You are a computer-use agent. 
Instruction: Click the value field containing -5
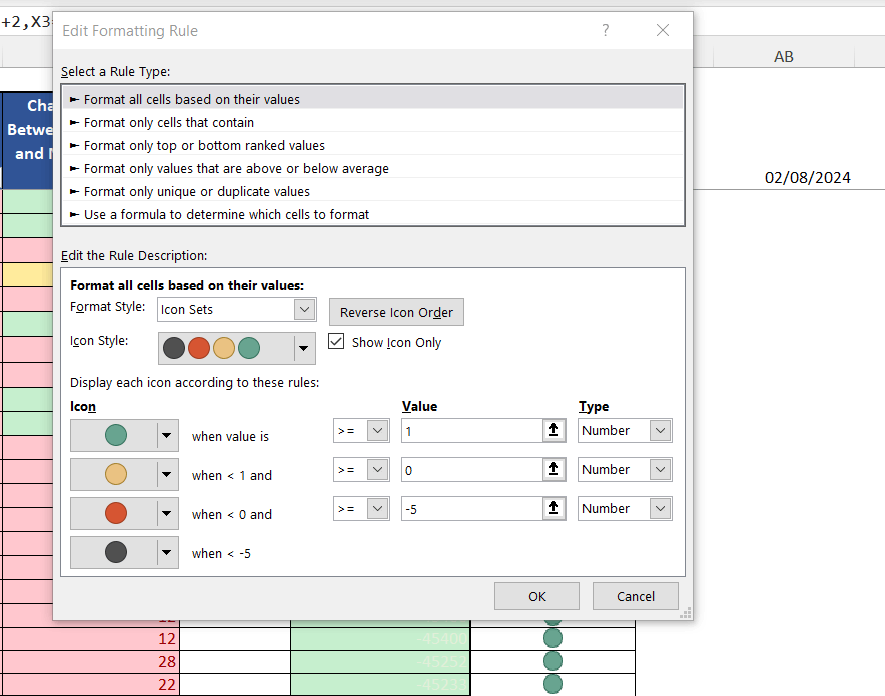(472, 509)
